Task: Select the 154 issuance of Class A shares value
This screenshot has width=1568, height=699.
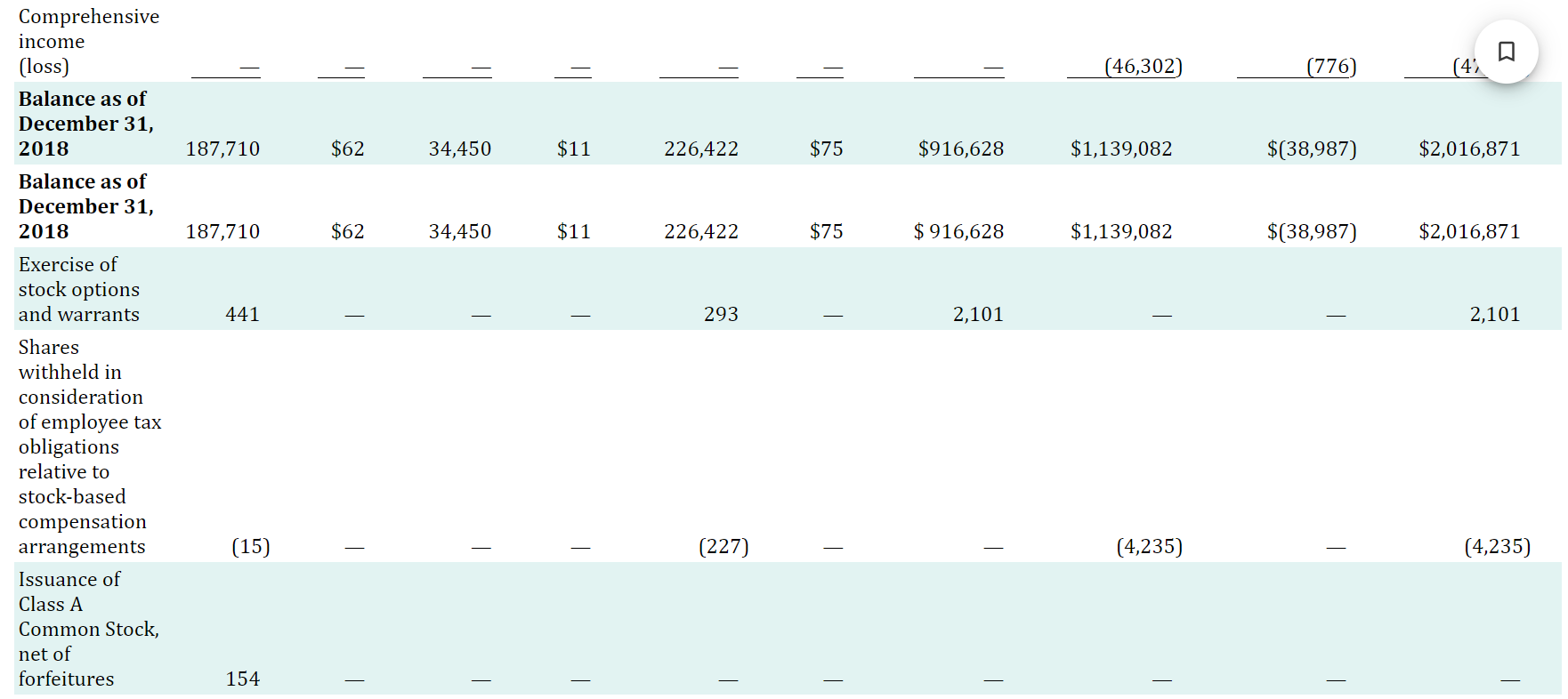Action: pyautogui.click(x=243, y=679)
